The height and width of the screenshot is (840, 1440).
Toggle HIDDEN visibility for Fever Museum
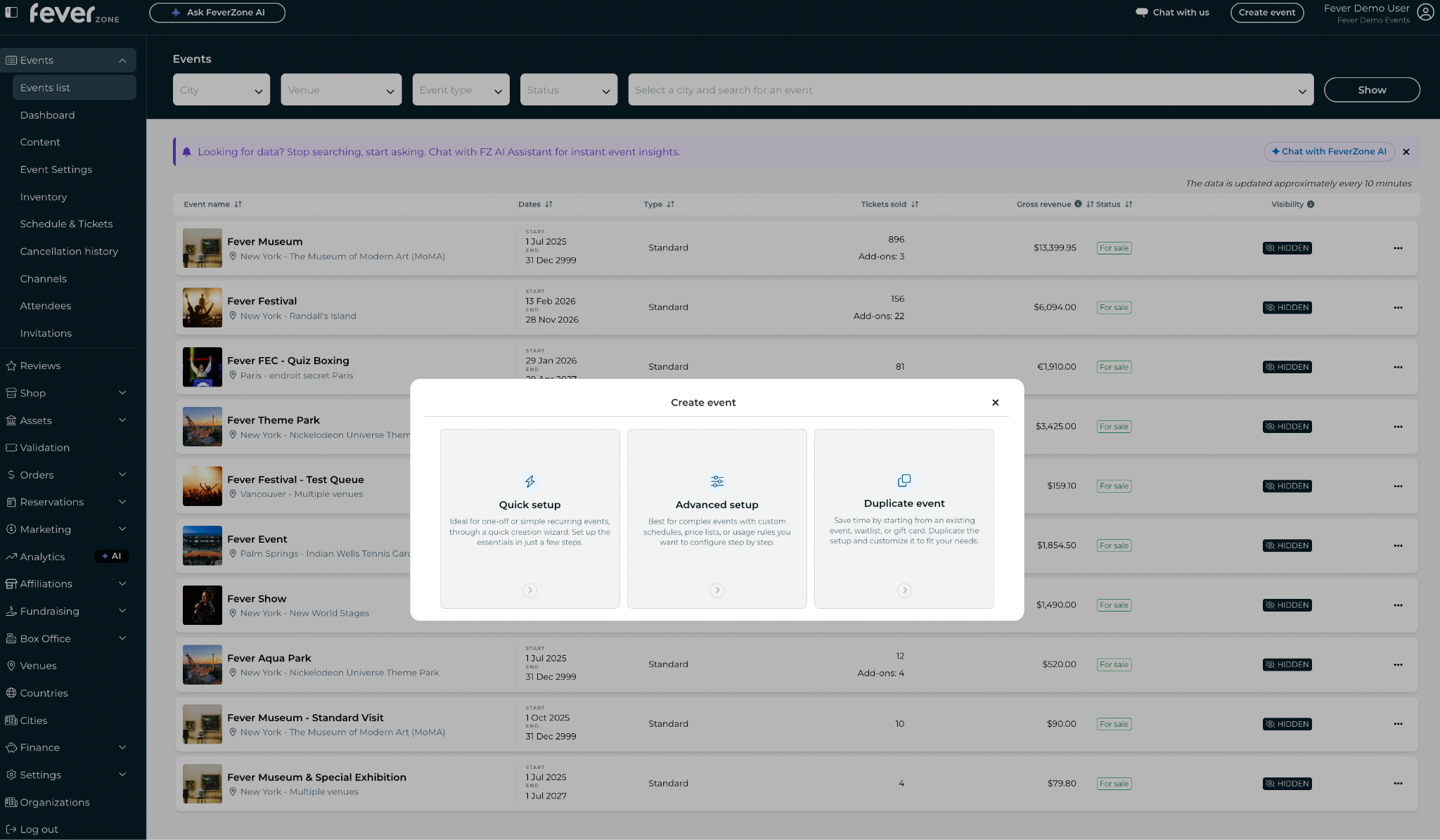[x=1287, y=248]
